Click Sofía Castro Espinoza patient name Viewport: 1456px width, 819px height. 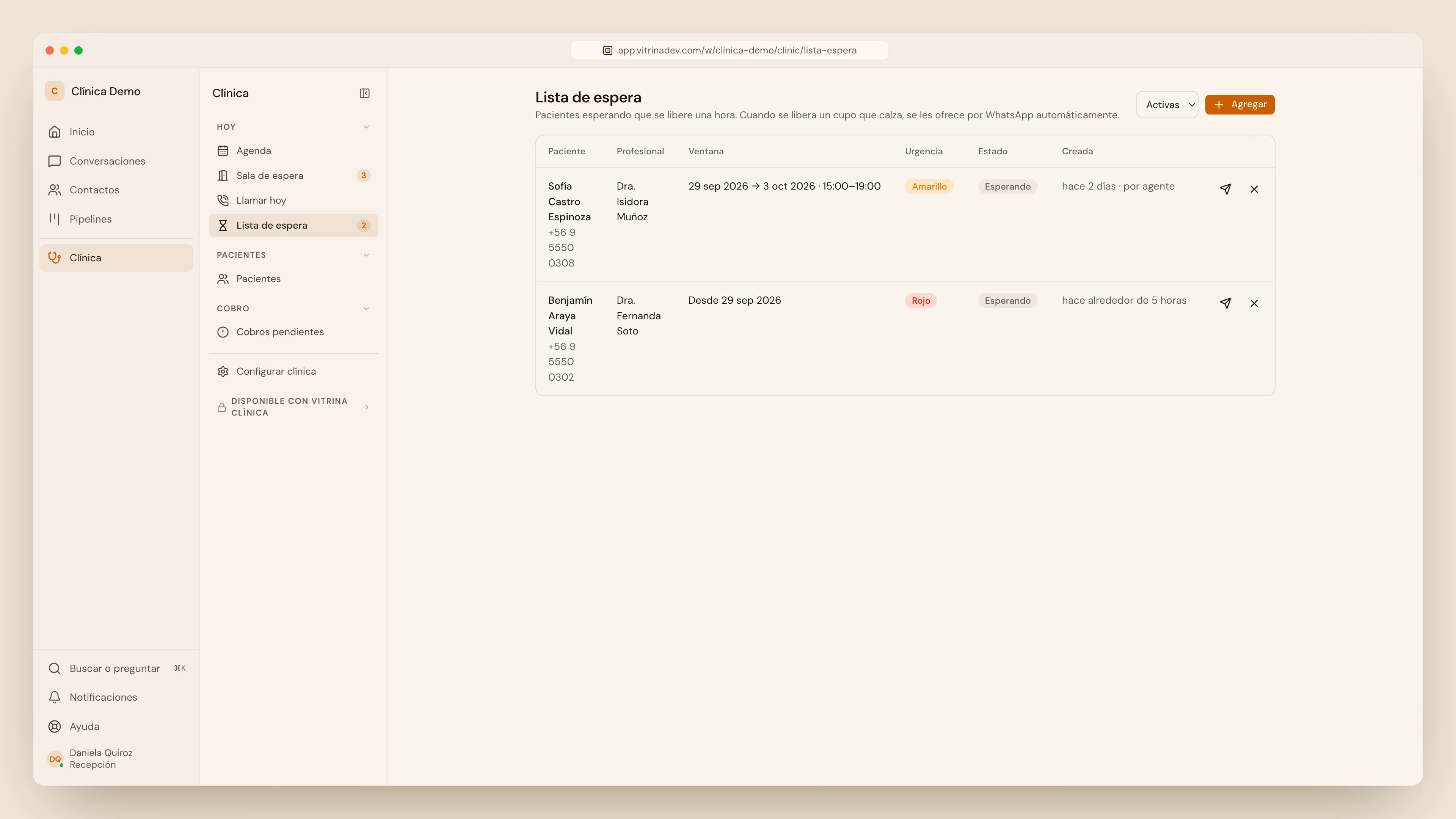(569, 202)
